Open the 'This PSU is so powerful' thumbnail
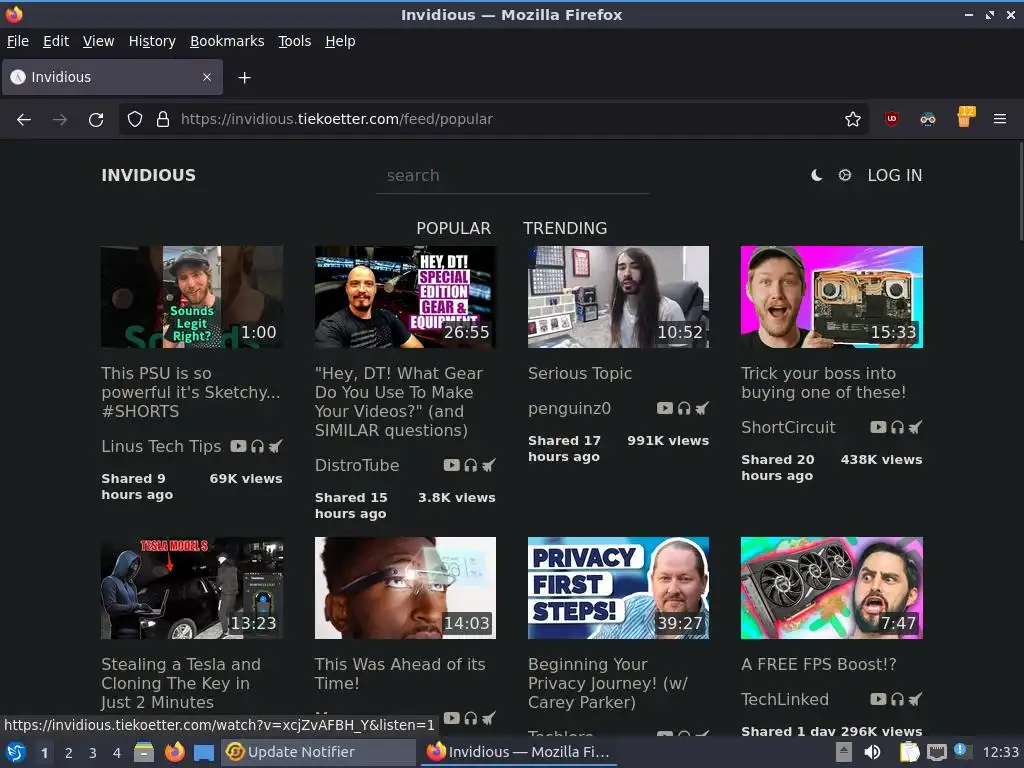The width and height of the screenshot is (1024, 768). (192, 297)
